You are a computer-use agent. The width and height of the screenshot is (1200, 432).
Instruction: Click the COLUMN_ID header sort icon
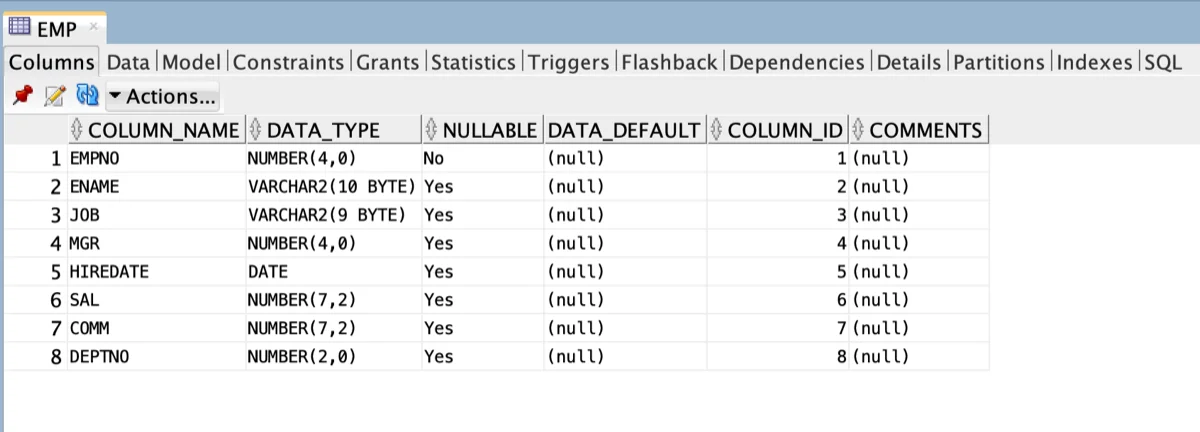tap(717, 130)
